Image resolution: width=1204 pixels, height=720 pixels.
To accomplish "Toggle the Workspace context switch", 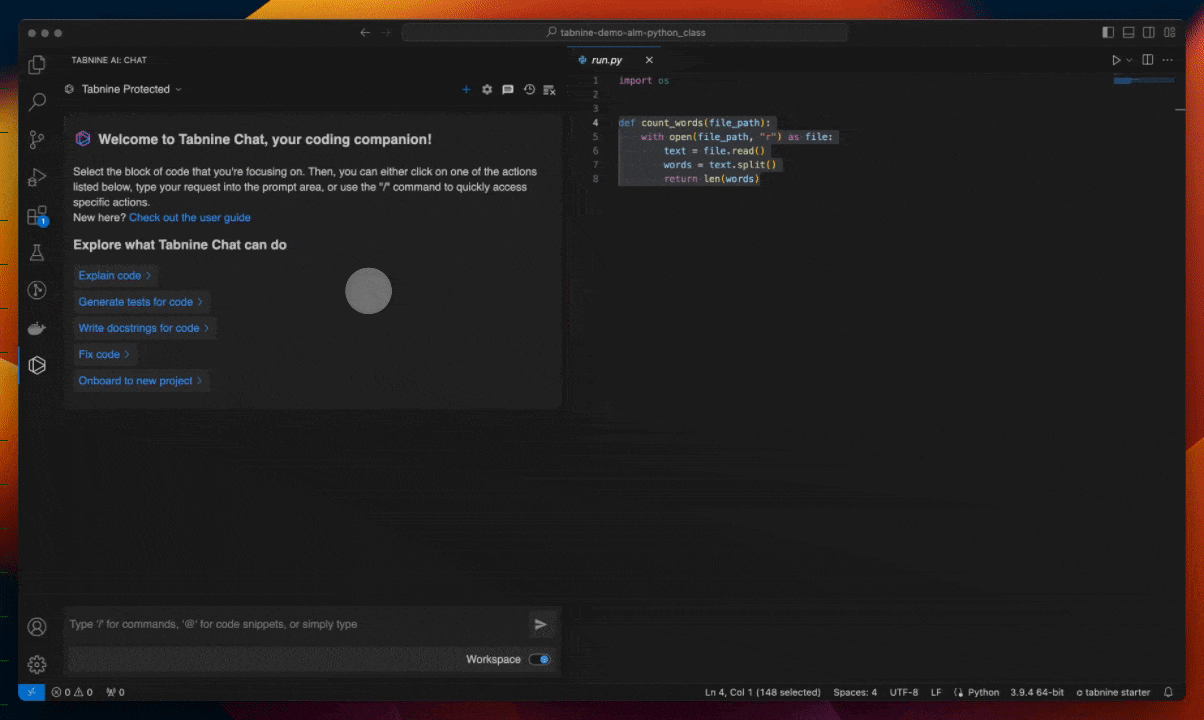I will point(539,659).
